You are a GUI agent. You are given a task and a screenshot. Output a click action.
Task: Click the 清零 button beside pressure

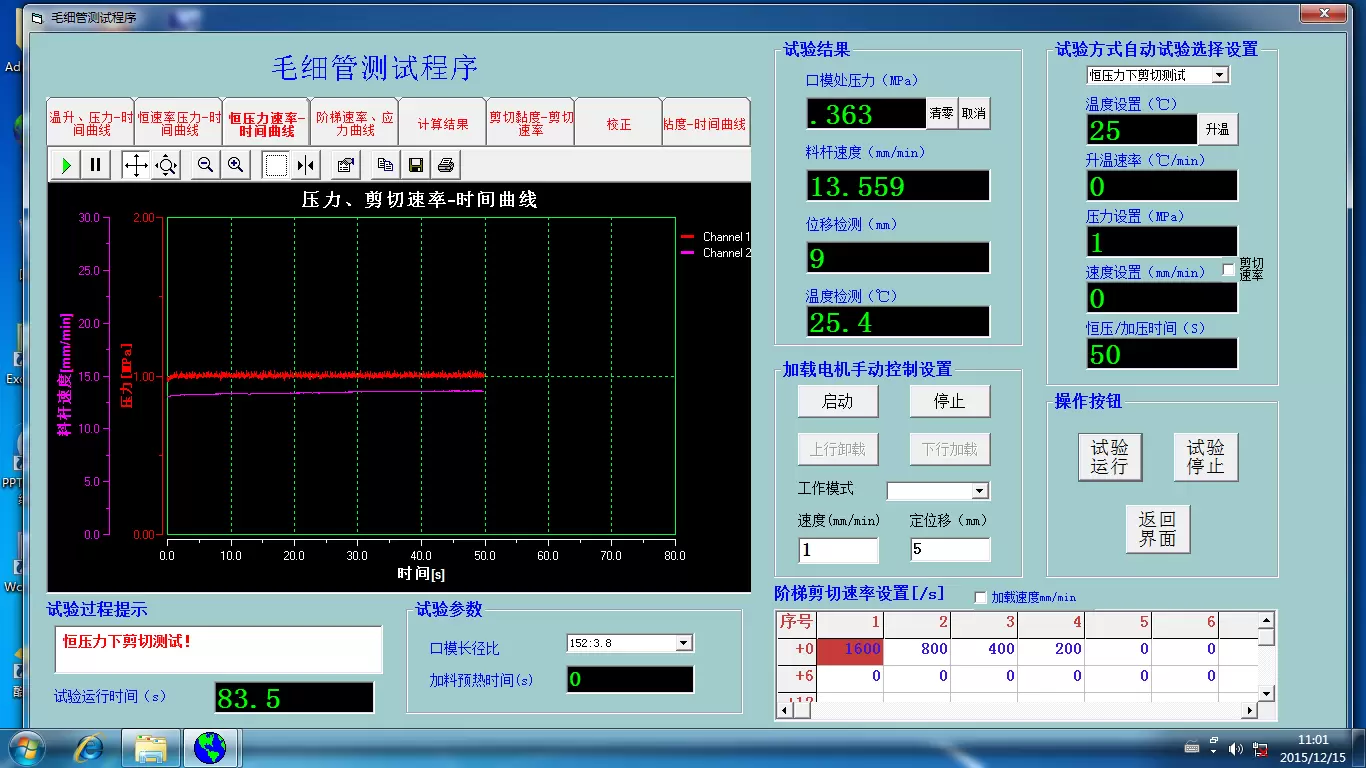tap(942, 114)
